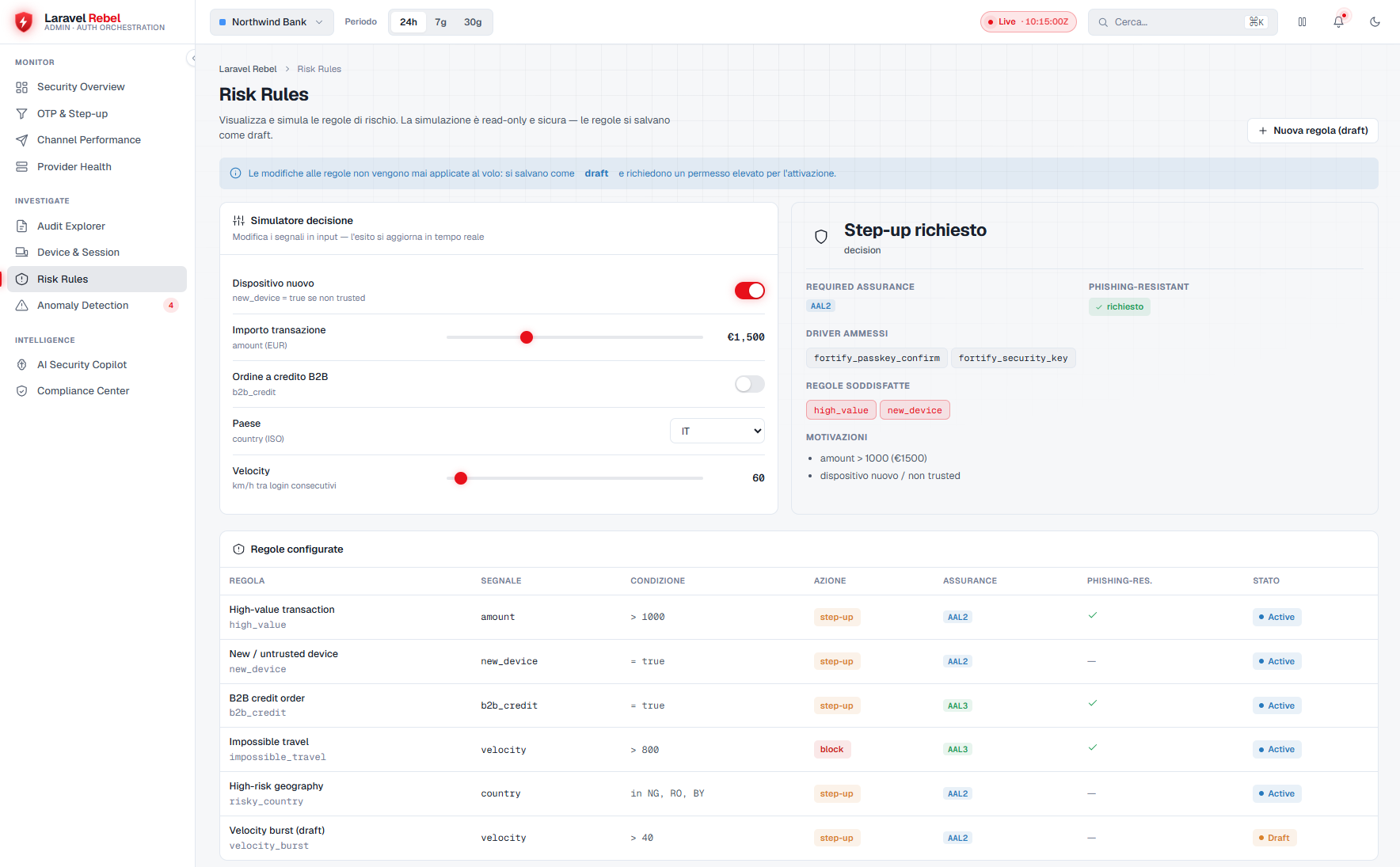
Task: Select the 7g period option
Action: [440, 22]
